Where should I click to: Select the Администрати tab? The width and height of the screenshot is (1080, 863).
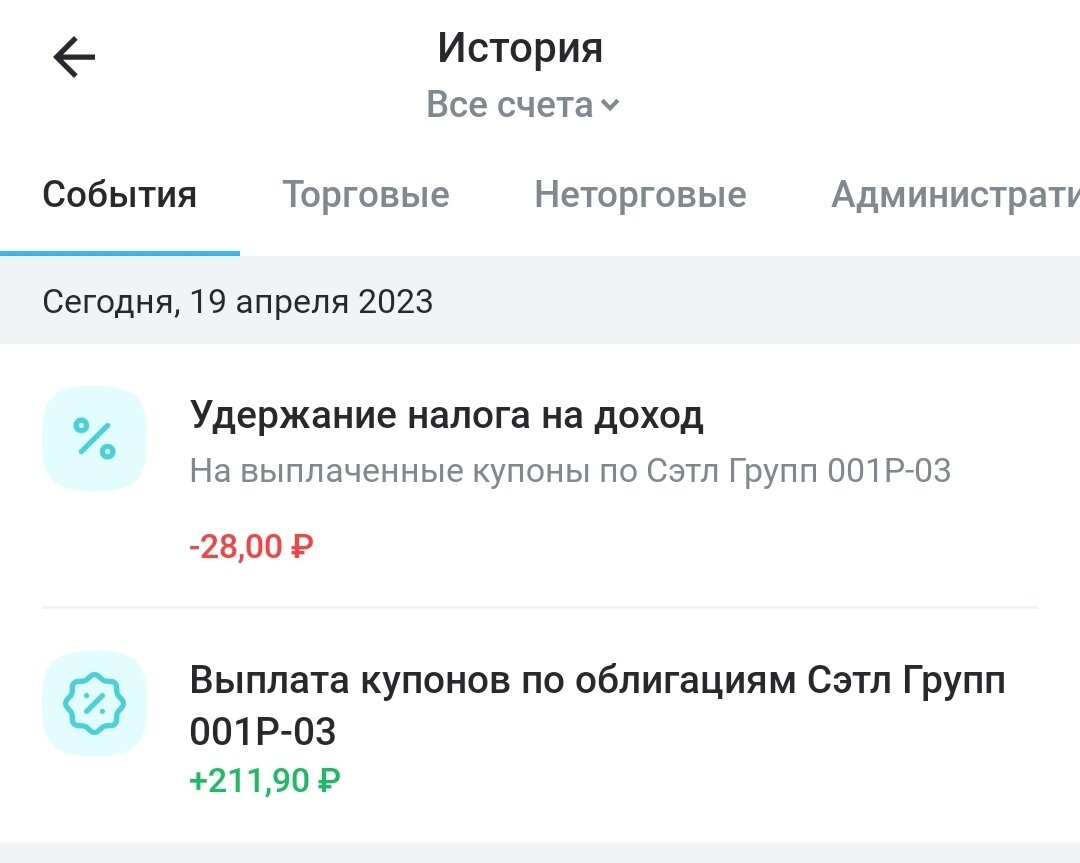coord(954,195)
